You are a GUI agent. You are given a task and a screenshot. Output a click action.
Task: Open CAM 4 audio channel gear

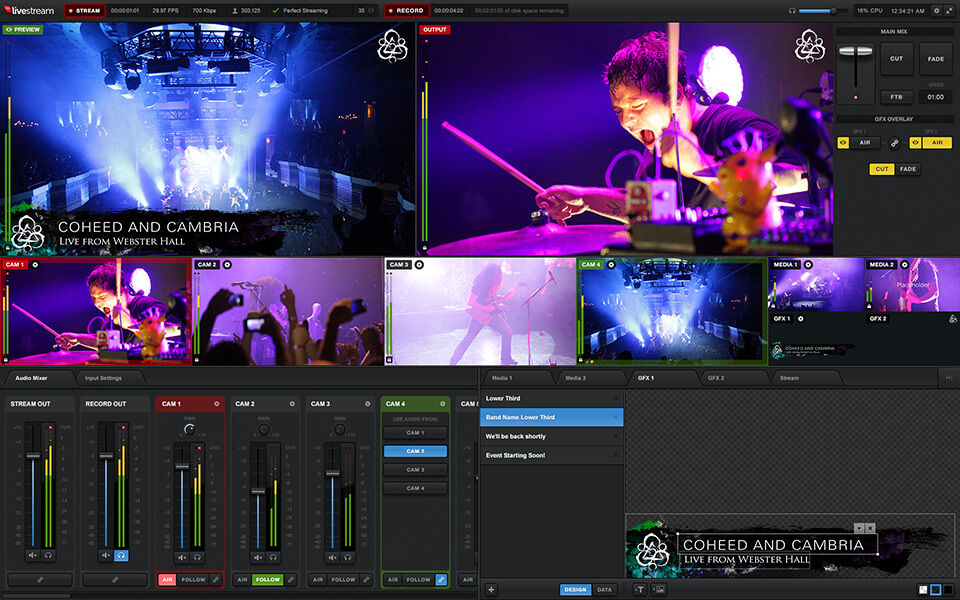(443, 403)
